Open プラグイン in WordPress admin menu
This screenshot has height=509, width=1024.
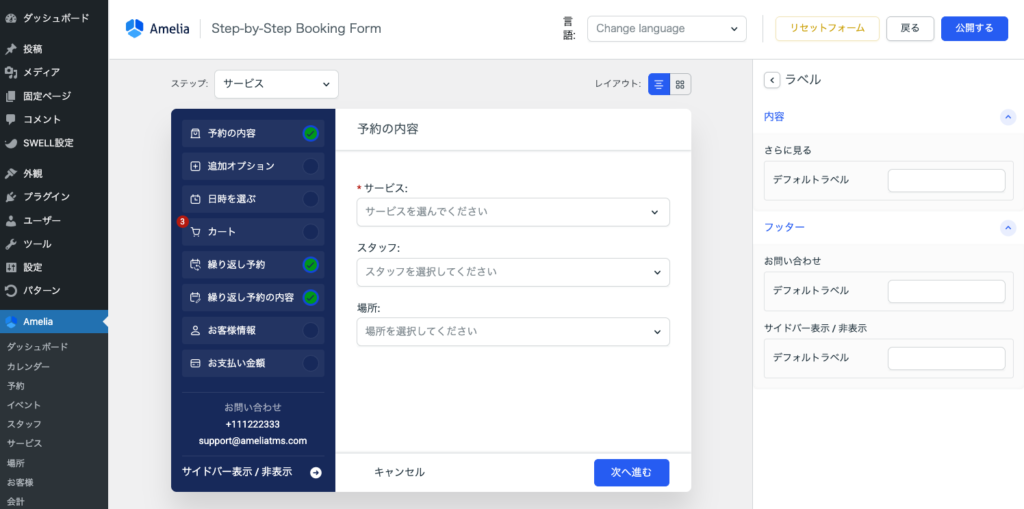tap(46, 197)
